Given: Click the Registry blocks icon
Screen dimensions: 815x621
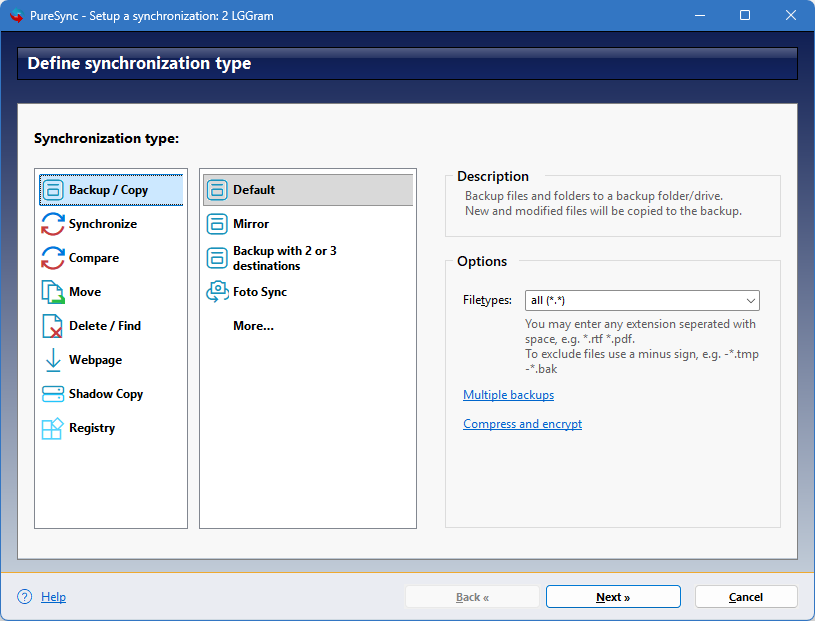Looking at the screenshot, I should 52,428.
